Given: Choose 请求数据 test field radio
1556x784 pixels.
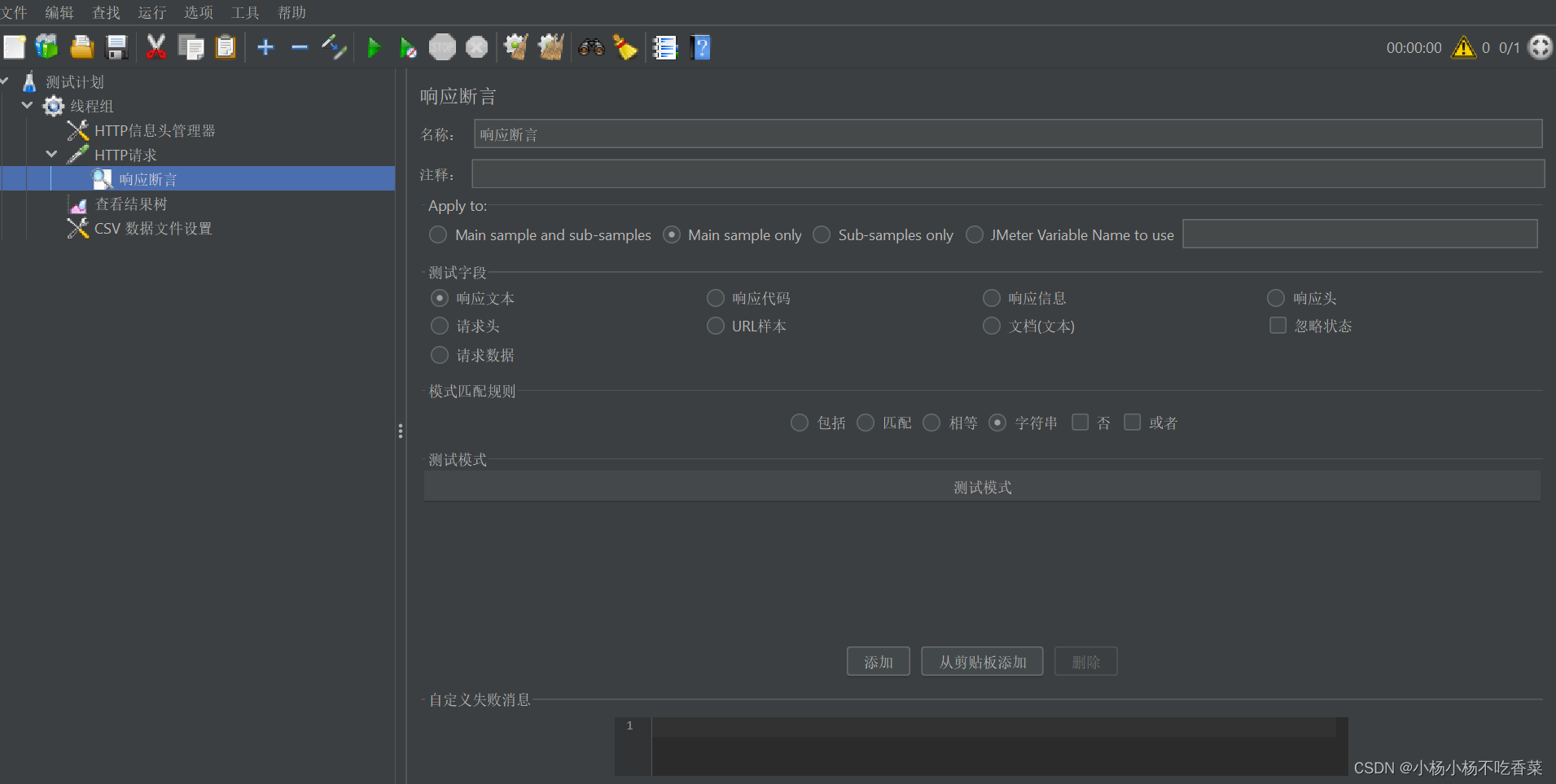Looking at the screenshot, I should 440,355.
